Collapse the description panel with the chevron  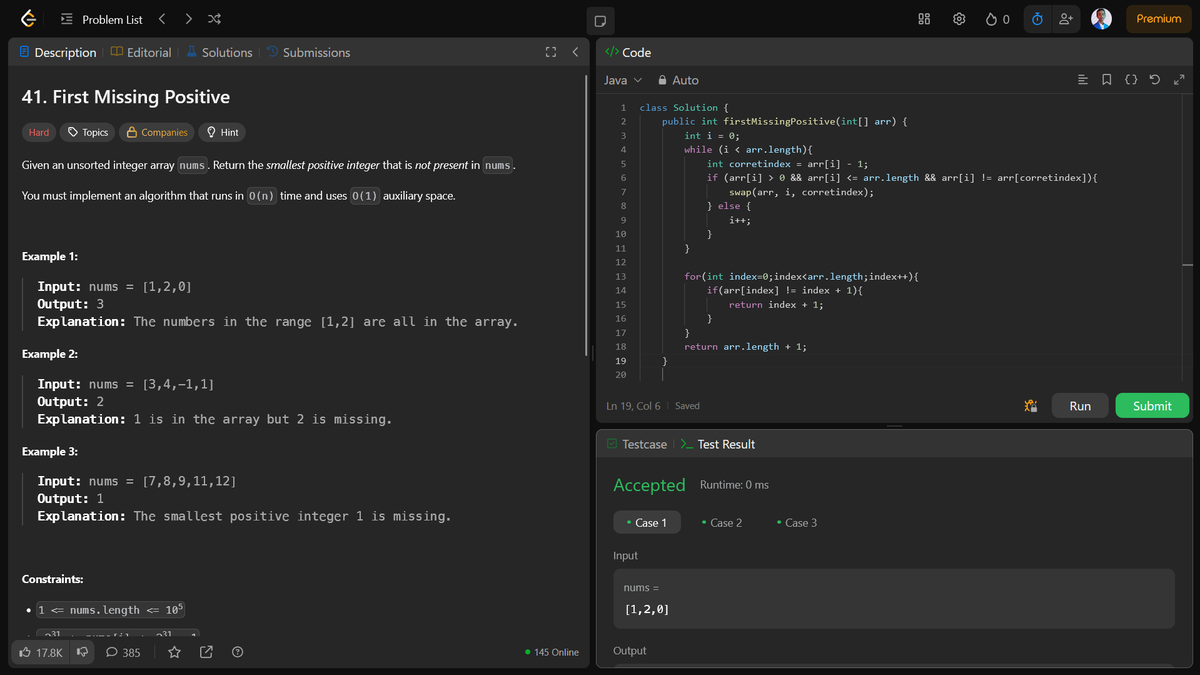[x=575, y=52]
